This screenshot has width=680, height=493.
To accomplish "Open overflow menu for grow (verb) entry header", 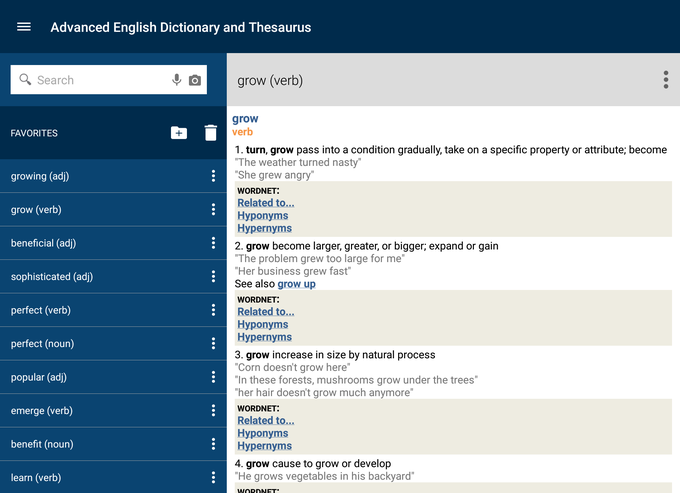I will pyautogui.click(x=665, y=80).
